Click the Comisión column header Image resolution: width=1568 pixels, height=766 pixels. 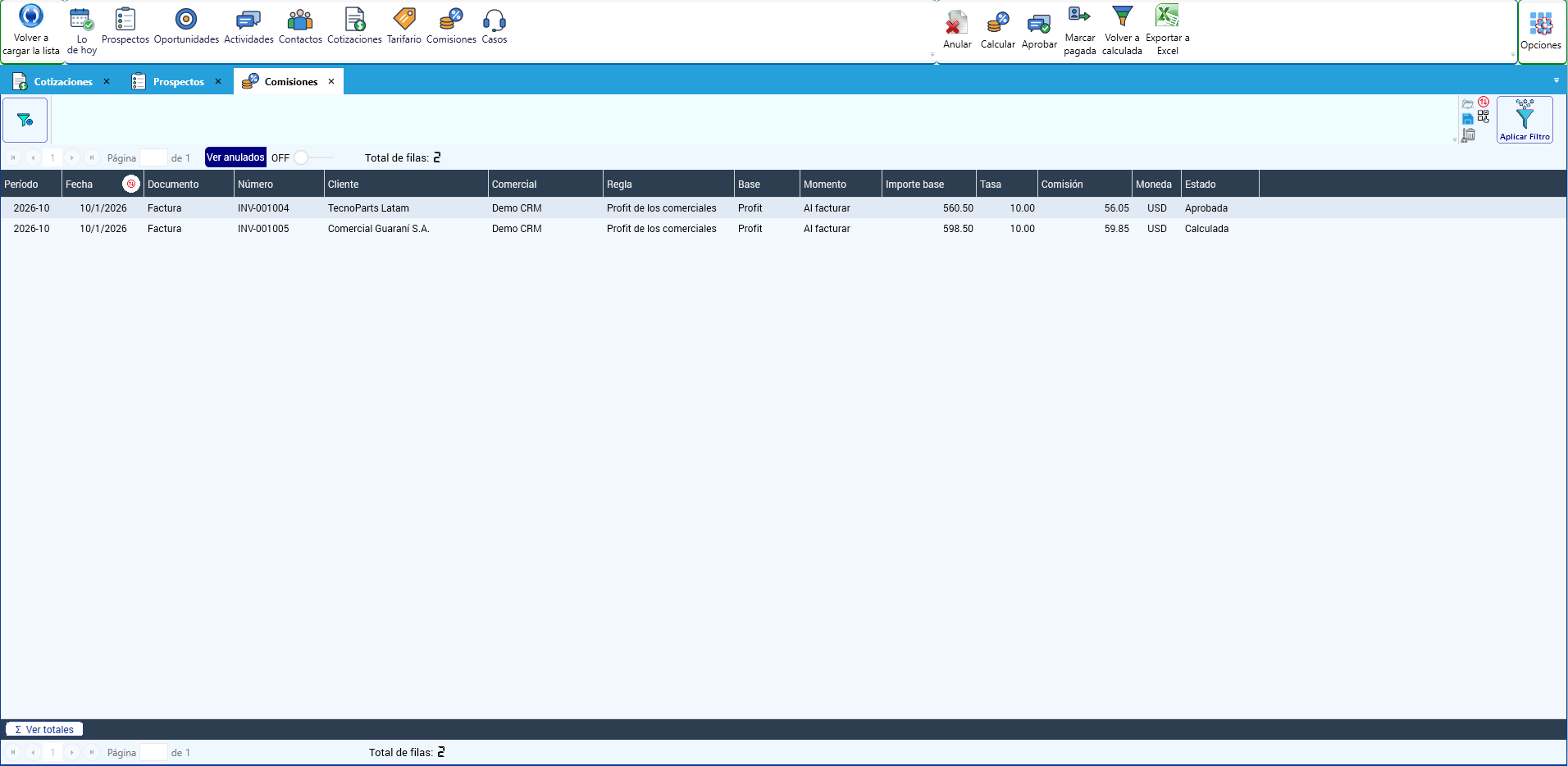point(1084,184)
